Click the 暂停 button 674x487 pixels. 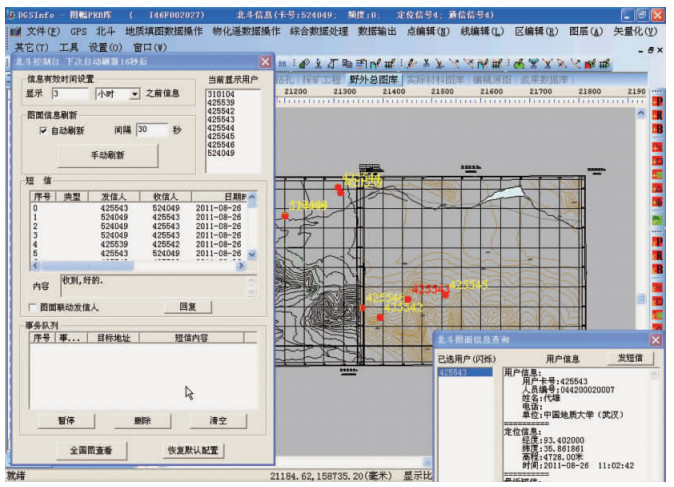pyautogui.click(x=66, y=420)
